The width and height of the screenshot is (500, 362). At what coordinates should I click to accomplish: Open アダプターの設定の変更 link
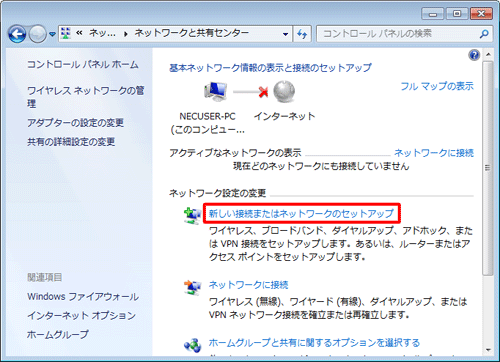[x=76, y=123]
